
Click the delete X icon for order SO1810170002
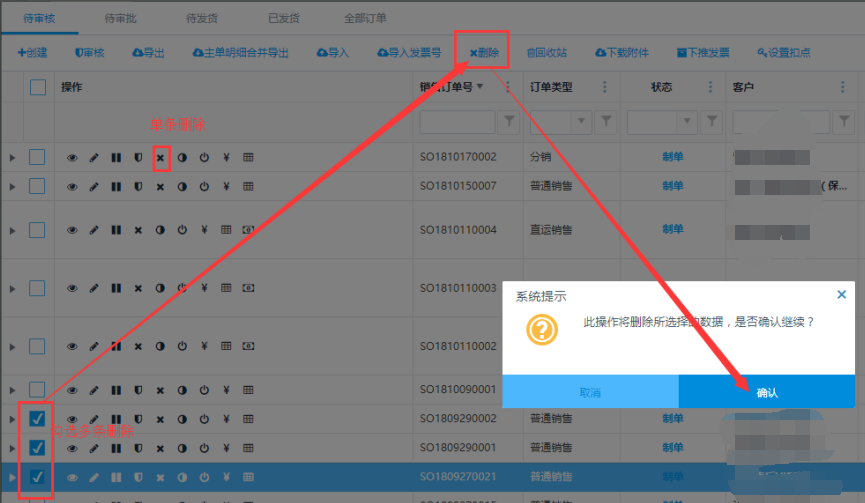click(160, 158)
